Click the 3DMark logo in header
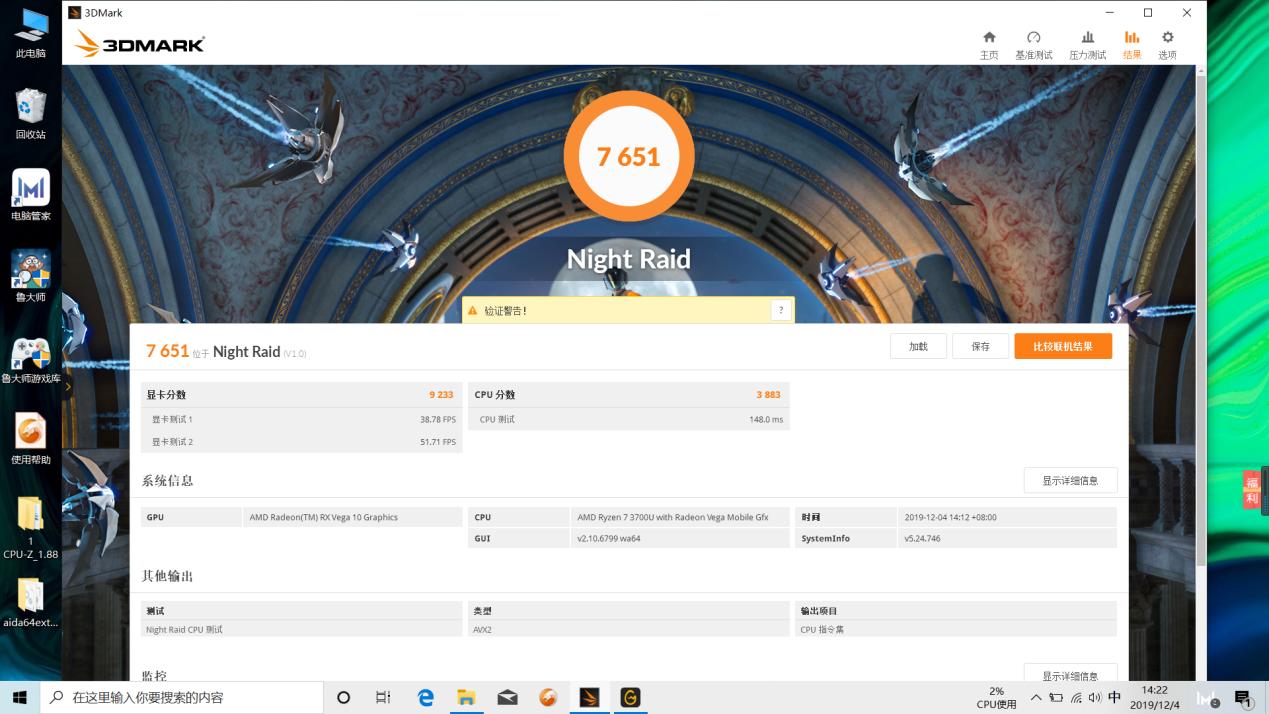 140,44
